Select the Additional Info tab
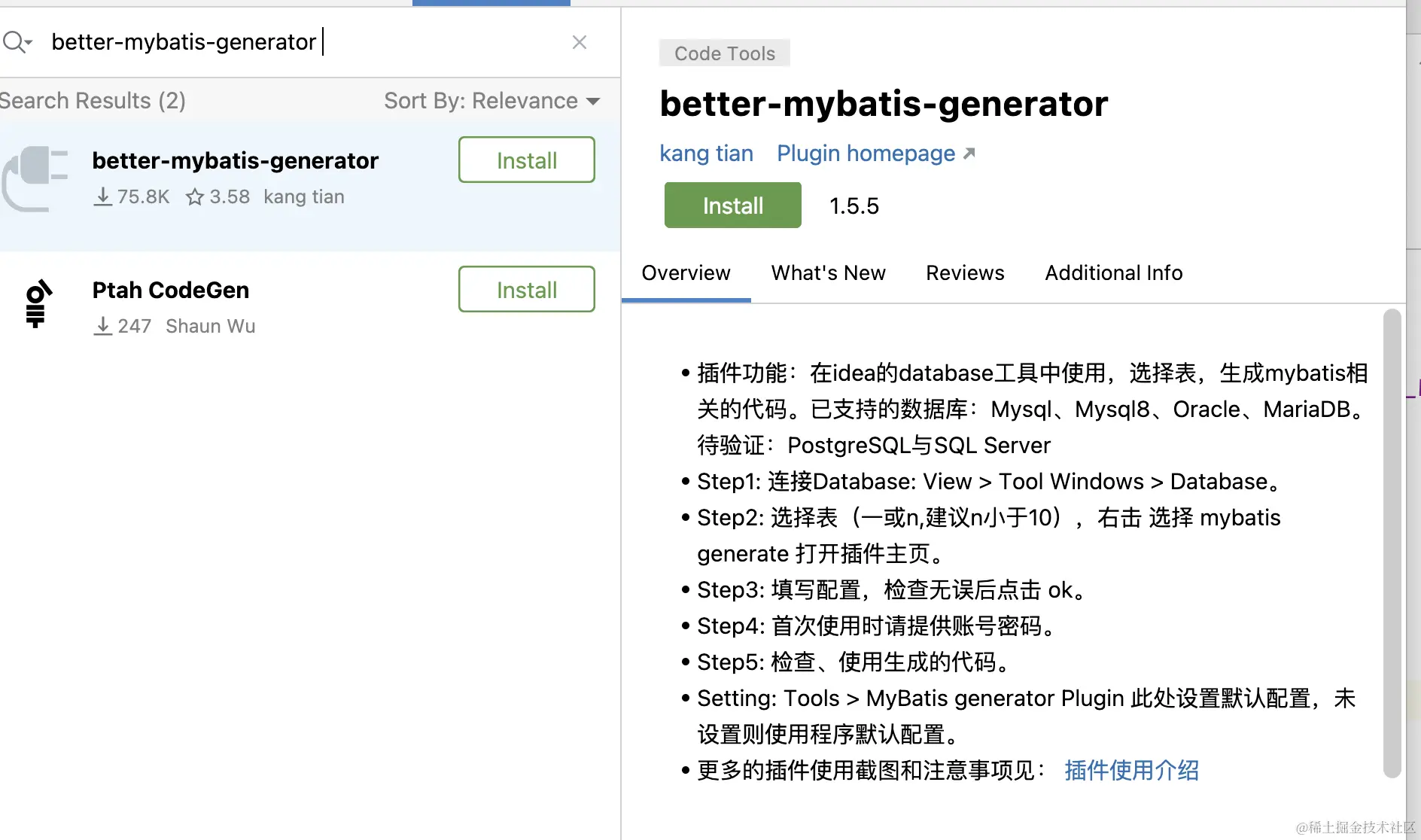This screenshot has height=840, width=1421. [x=1113, y=272]
